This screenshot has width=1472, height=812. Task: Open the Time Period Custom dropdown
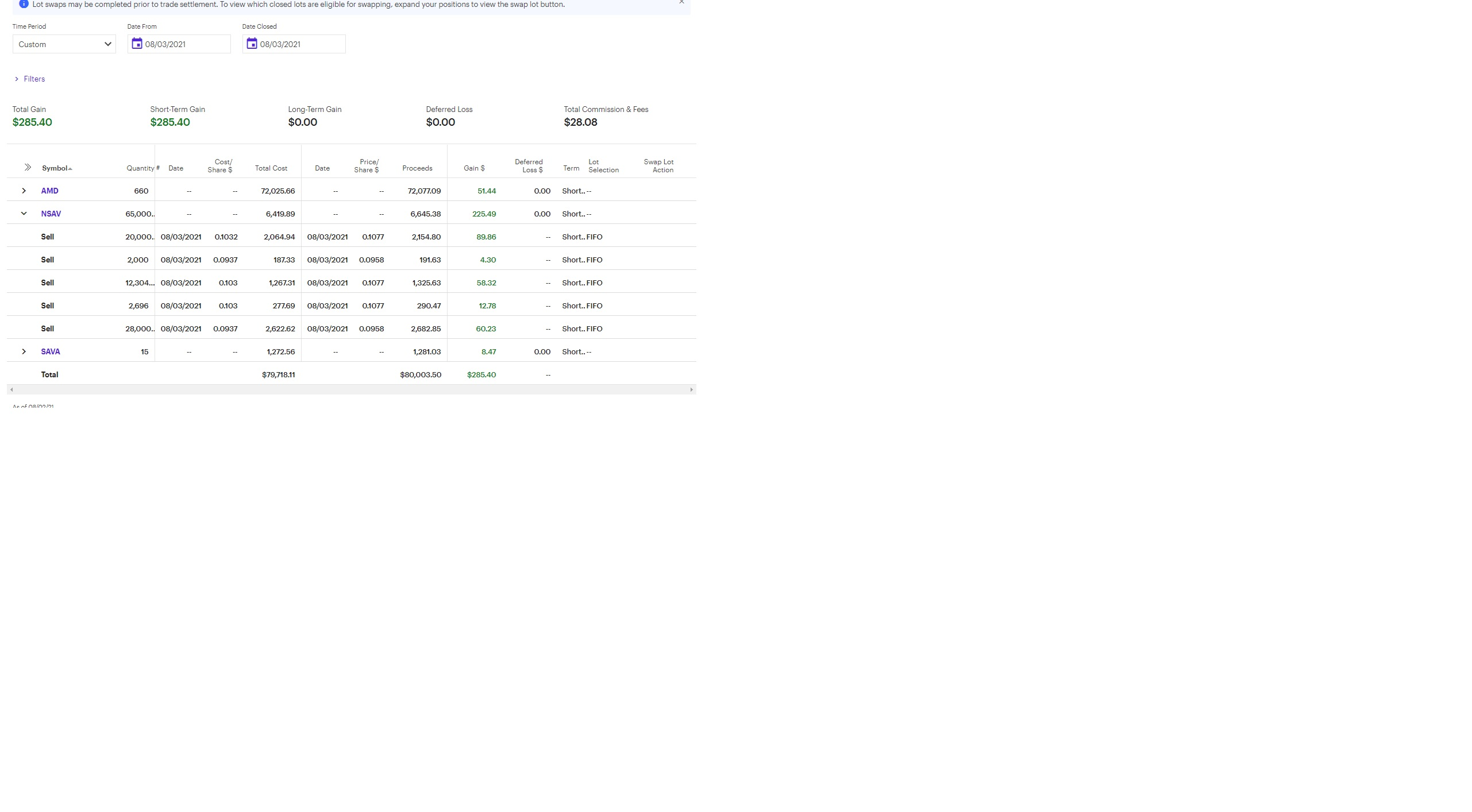click(x=64, y=44)
